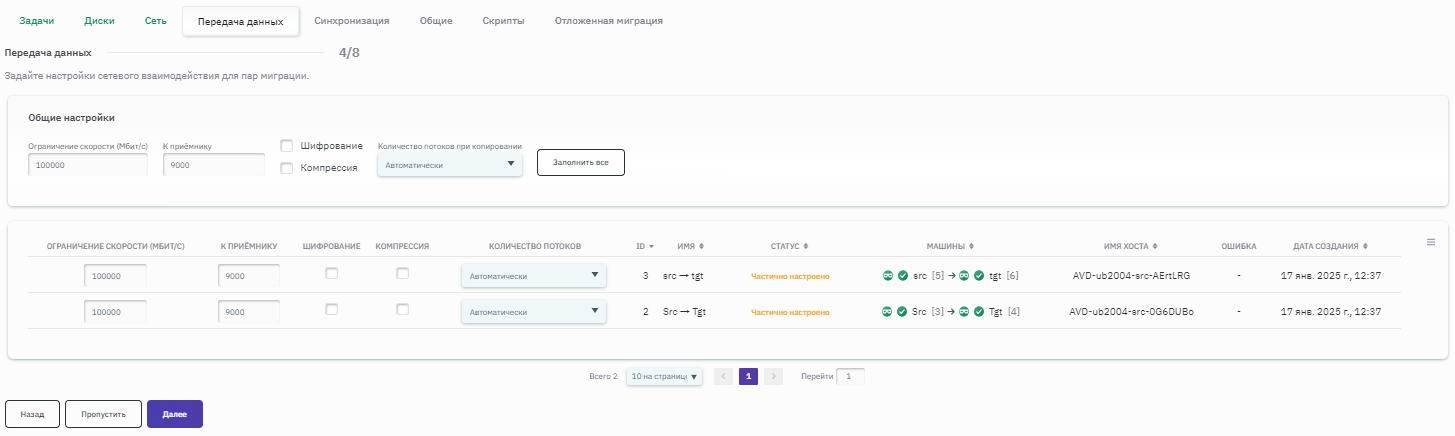This screenshot has height=436, width=1455.
Task: Toggle the Компрессия checkbox in general settings
Action: 287,168
